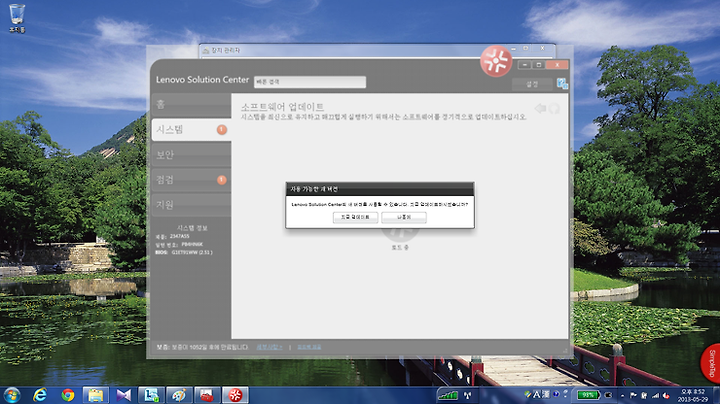Screen dimensions: 720x404
Task: Click the green signal bars taskbar gadget
Action: click(448, 395)
